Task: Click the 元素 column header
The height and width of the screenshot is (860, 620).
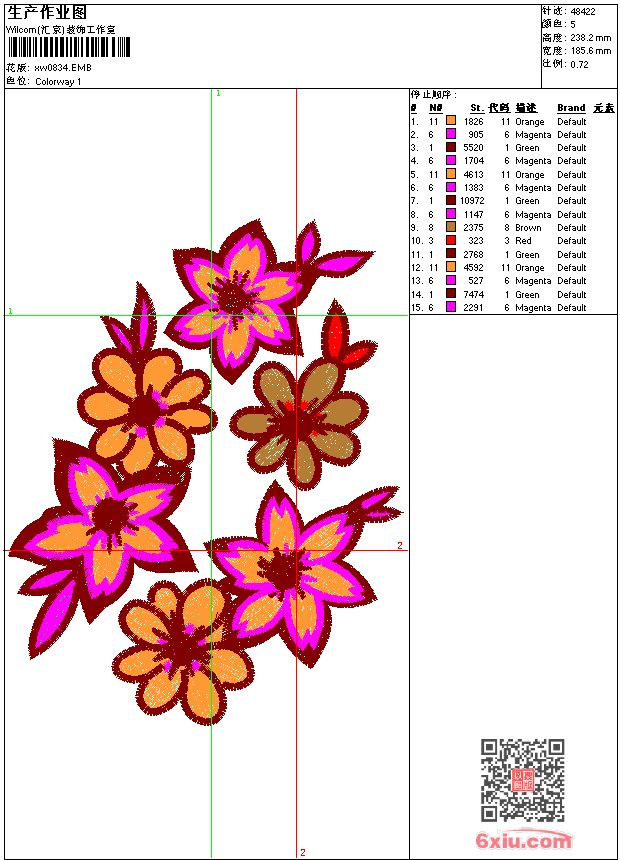Action: 604,108
